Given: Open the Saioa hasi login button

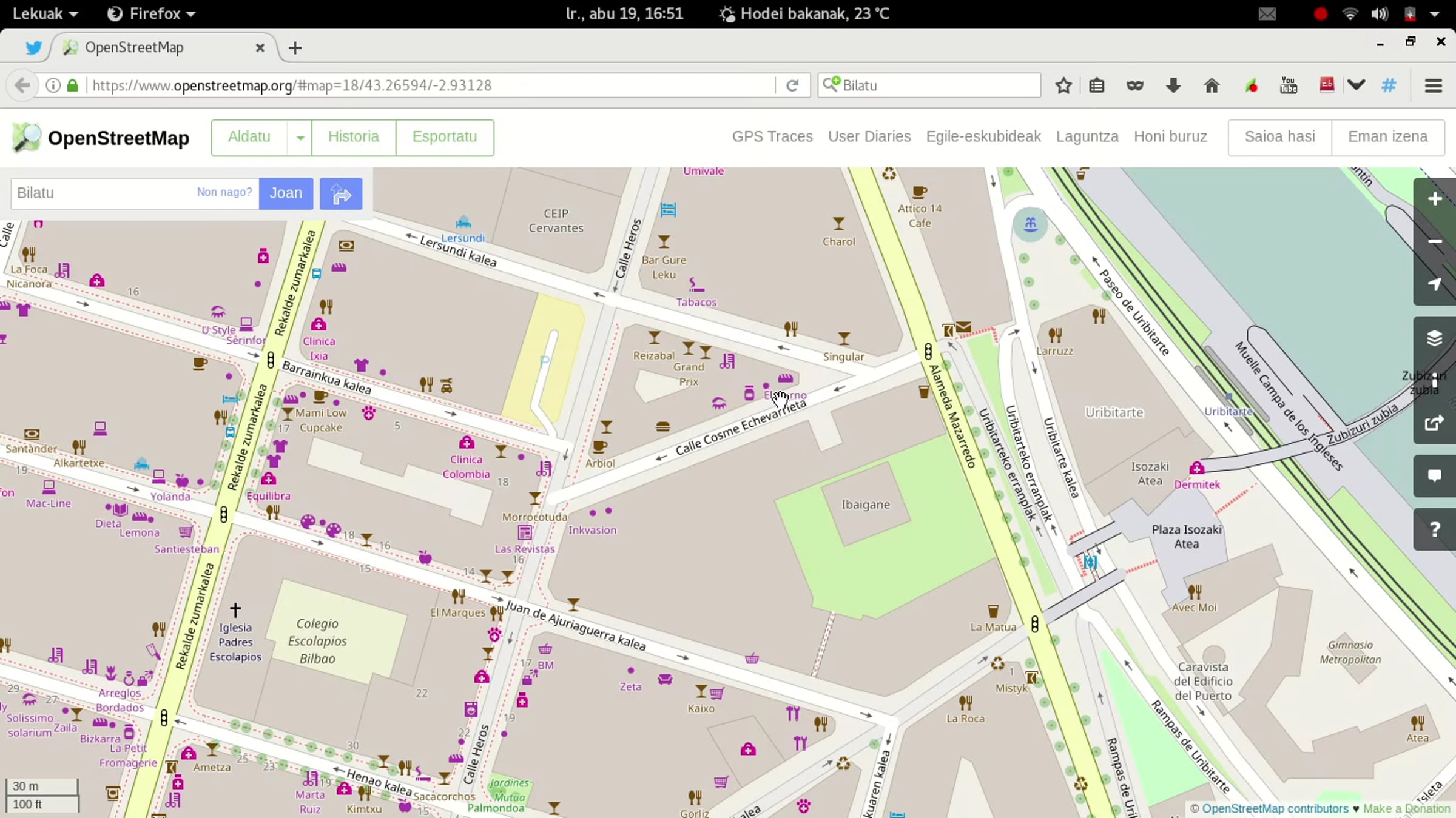Looking at the screenshot, I should 1280,137.
